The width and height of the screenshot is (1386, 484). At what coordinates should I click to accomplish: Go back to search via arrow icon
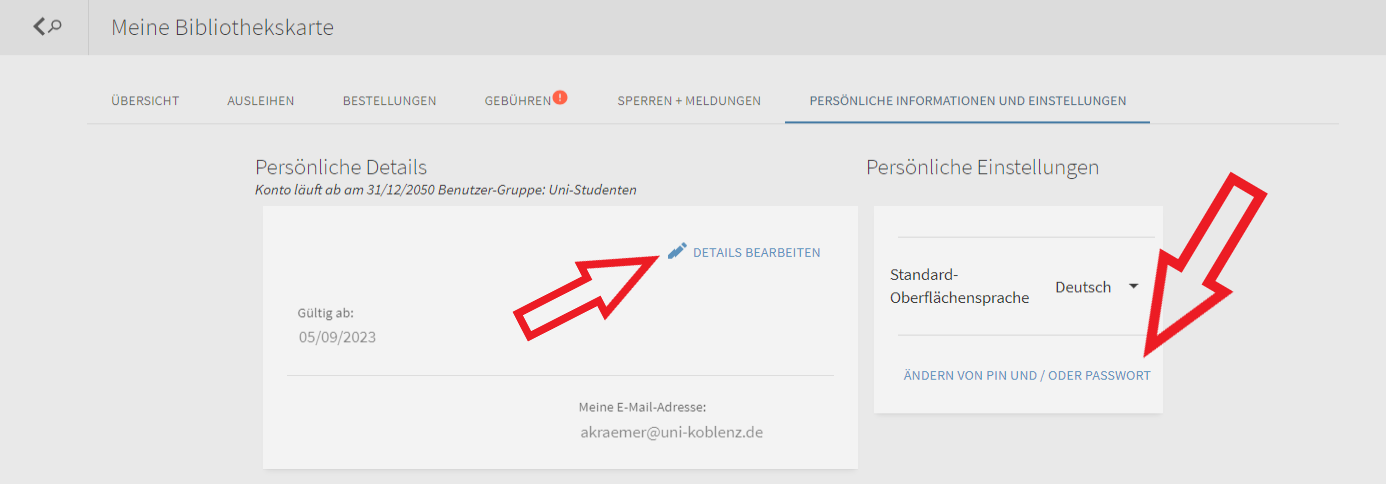47,27
